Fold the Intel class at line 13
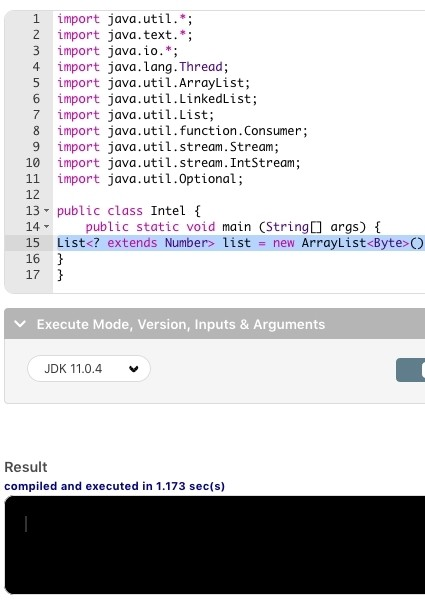 [x=46, y=210]
